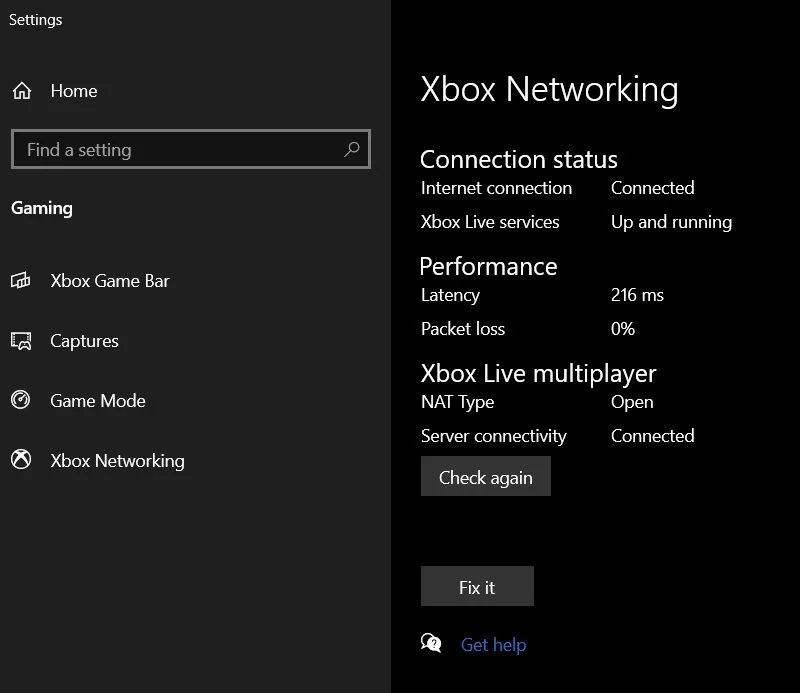Open the Get help link
The width and height of the screenshot is (800, 693).
[x=493, y=645]
